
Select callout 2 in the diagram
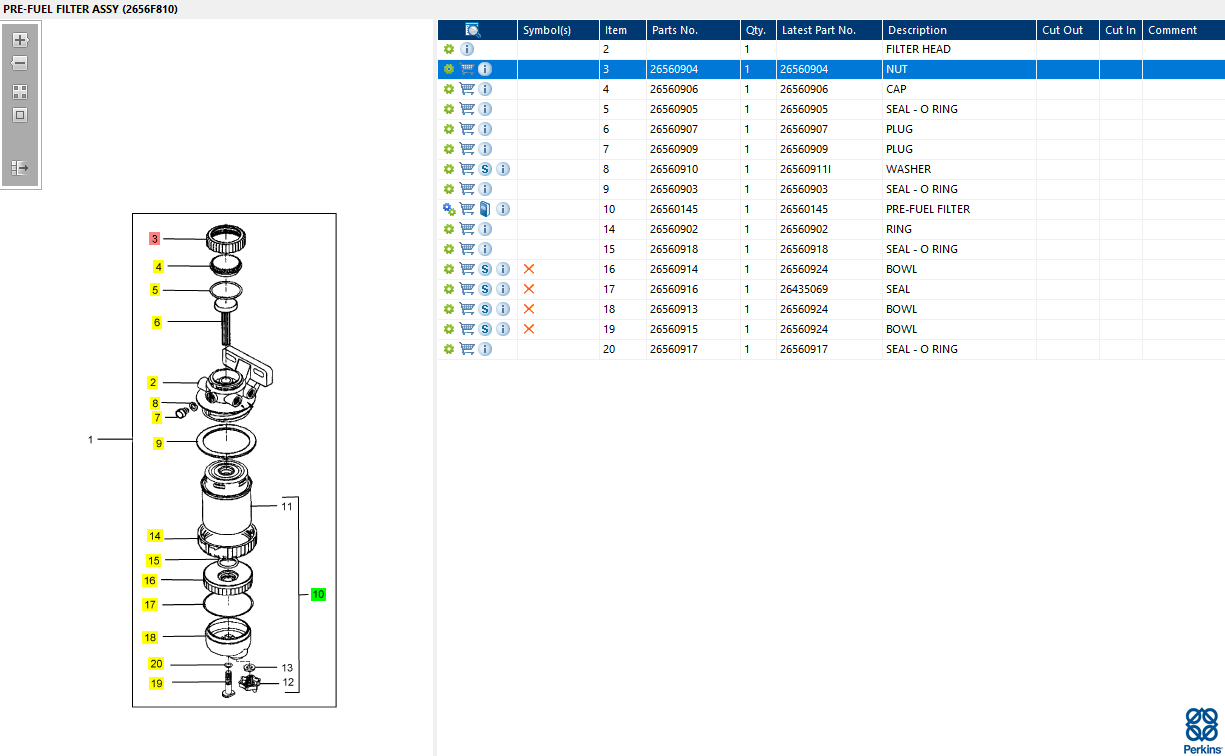153,382
